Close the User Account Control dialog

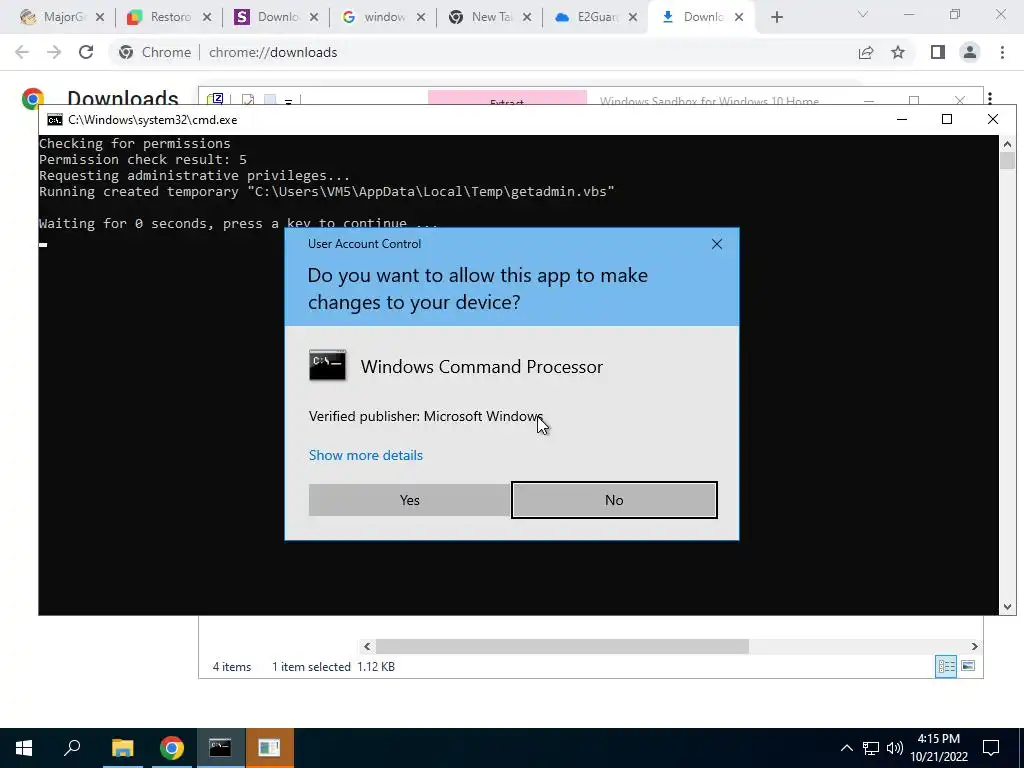(x=716, y=244)
